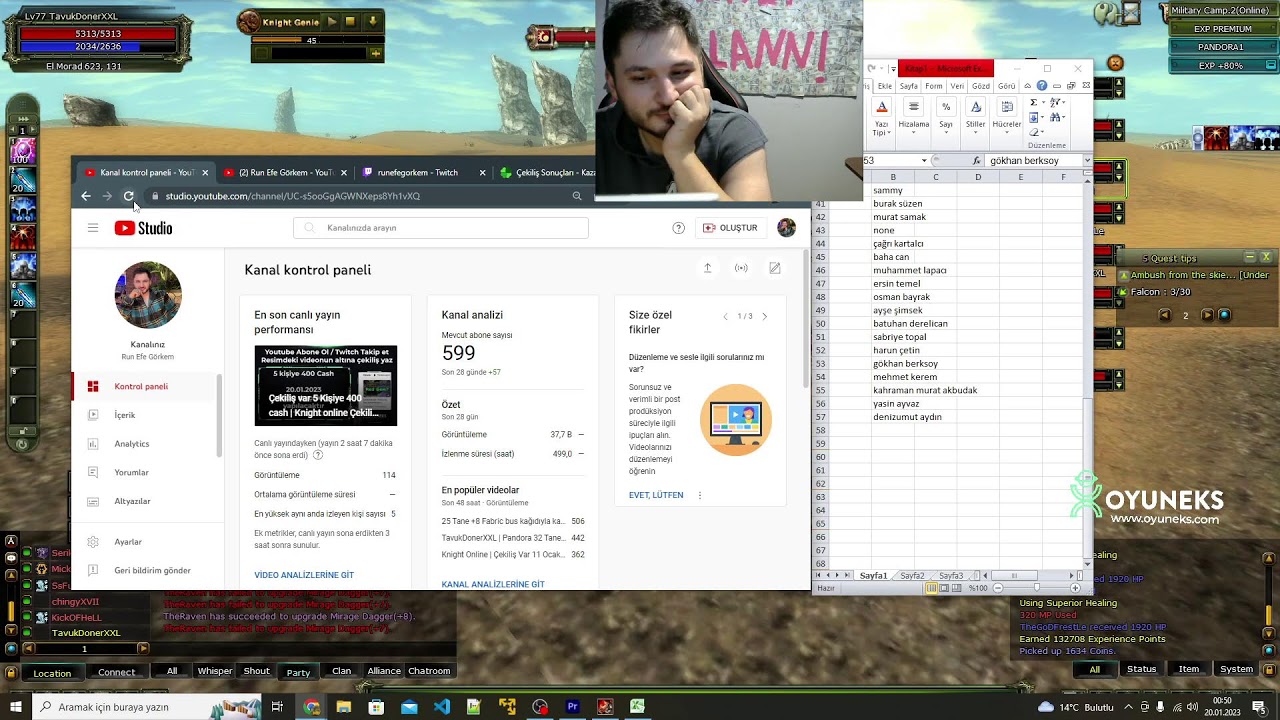Click the Chrome address bar search icon
Viewport: 1280px width, 720px height.
(x=577, y=196)
